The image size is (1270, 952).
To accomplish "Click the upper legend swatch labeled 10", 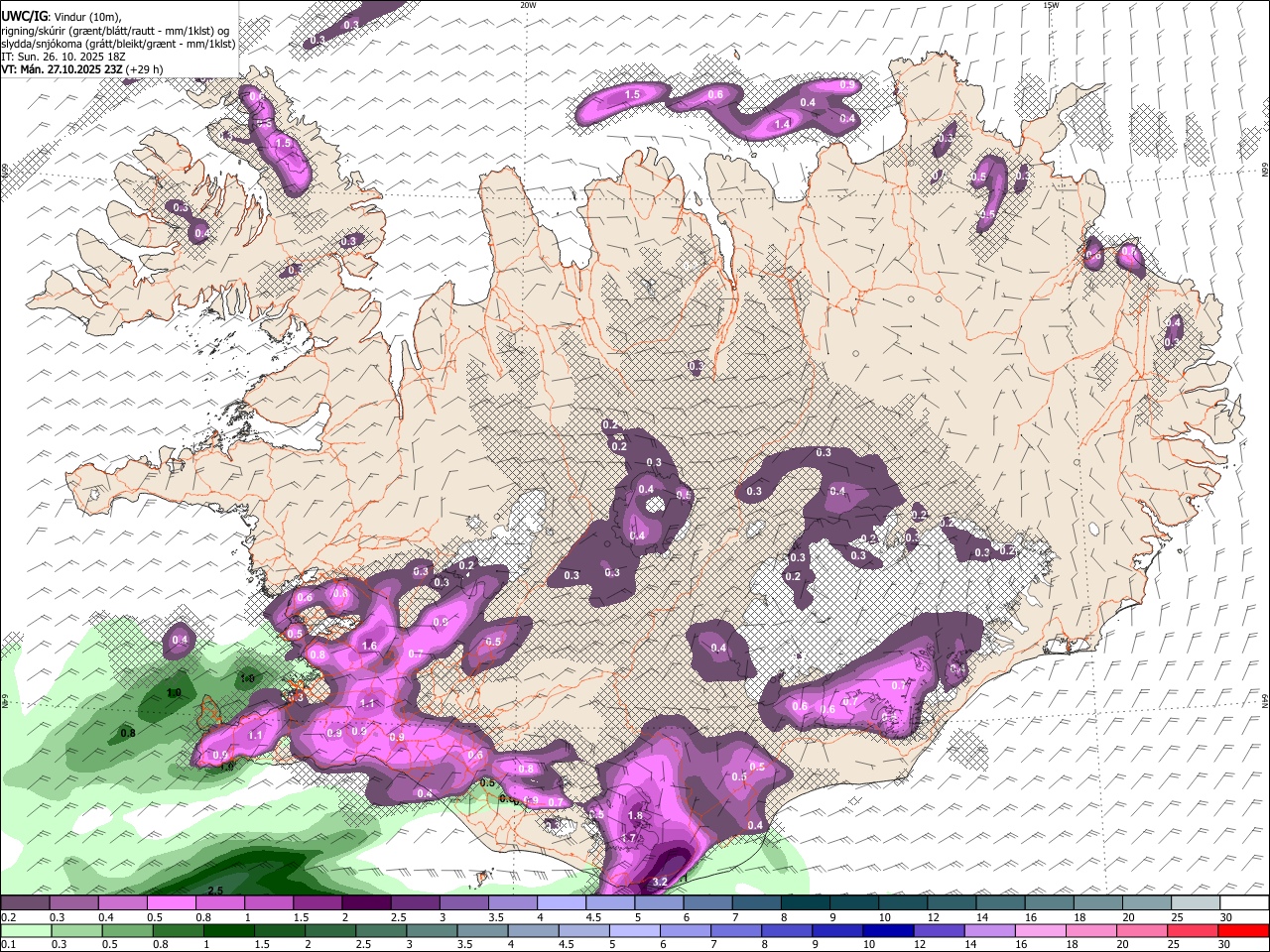I will 903,903.
